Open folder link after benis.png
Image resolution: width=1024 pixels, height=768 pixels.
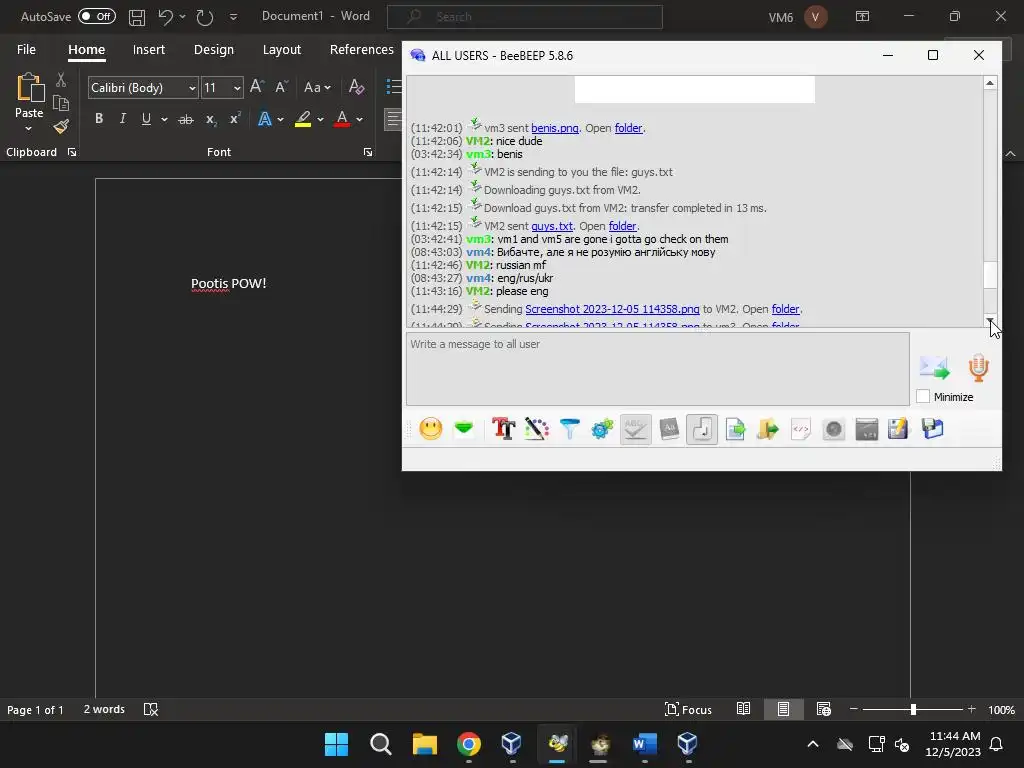click(x=628, y=128)
